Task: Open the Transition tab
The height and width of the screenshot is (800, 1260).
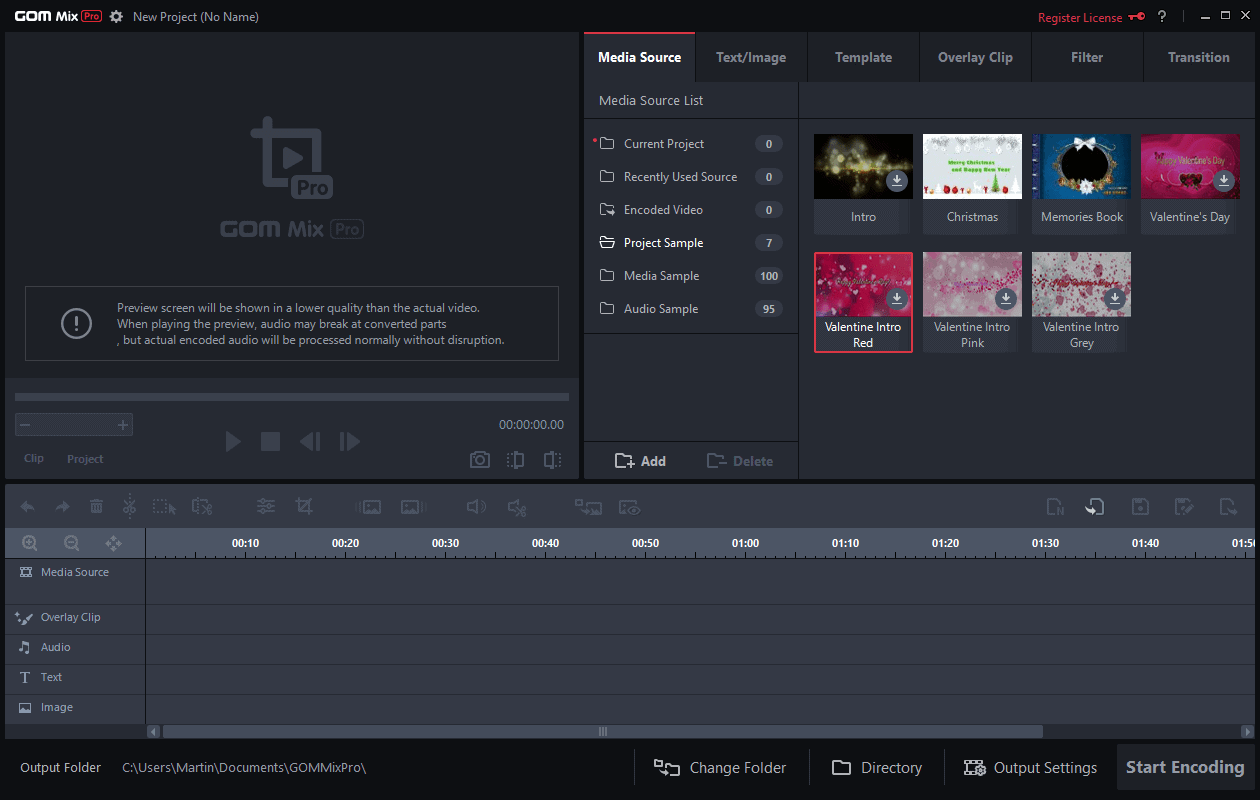Action: 1199,57
